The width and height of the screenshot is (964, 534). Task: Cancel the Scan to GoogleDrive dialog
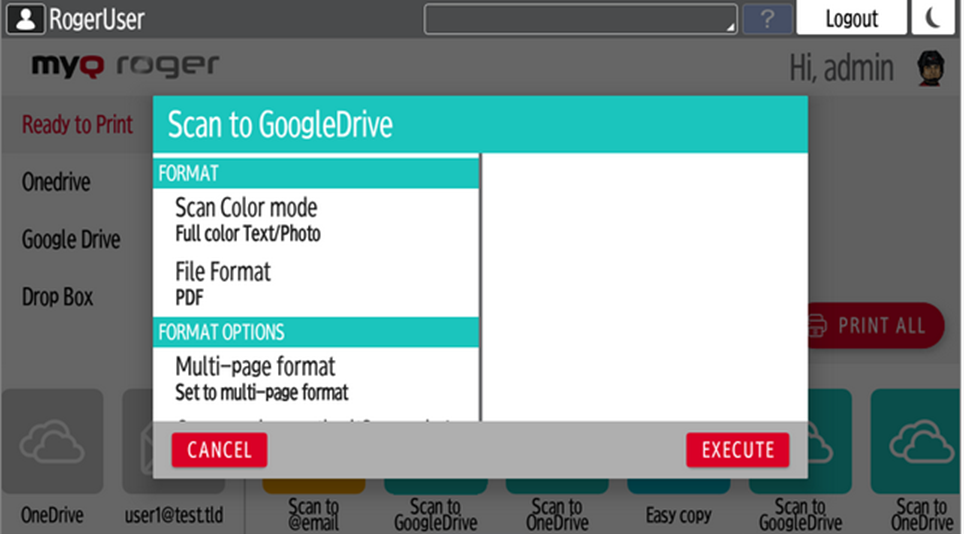coord(219,450)
